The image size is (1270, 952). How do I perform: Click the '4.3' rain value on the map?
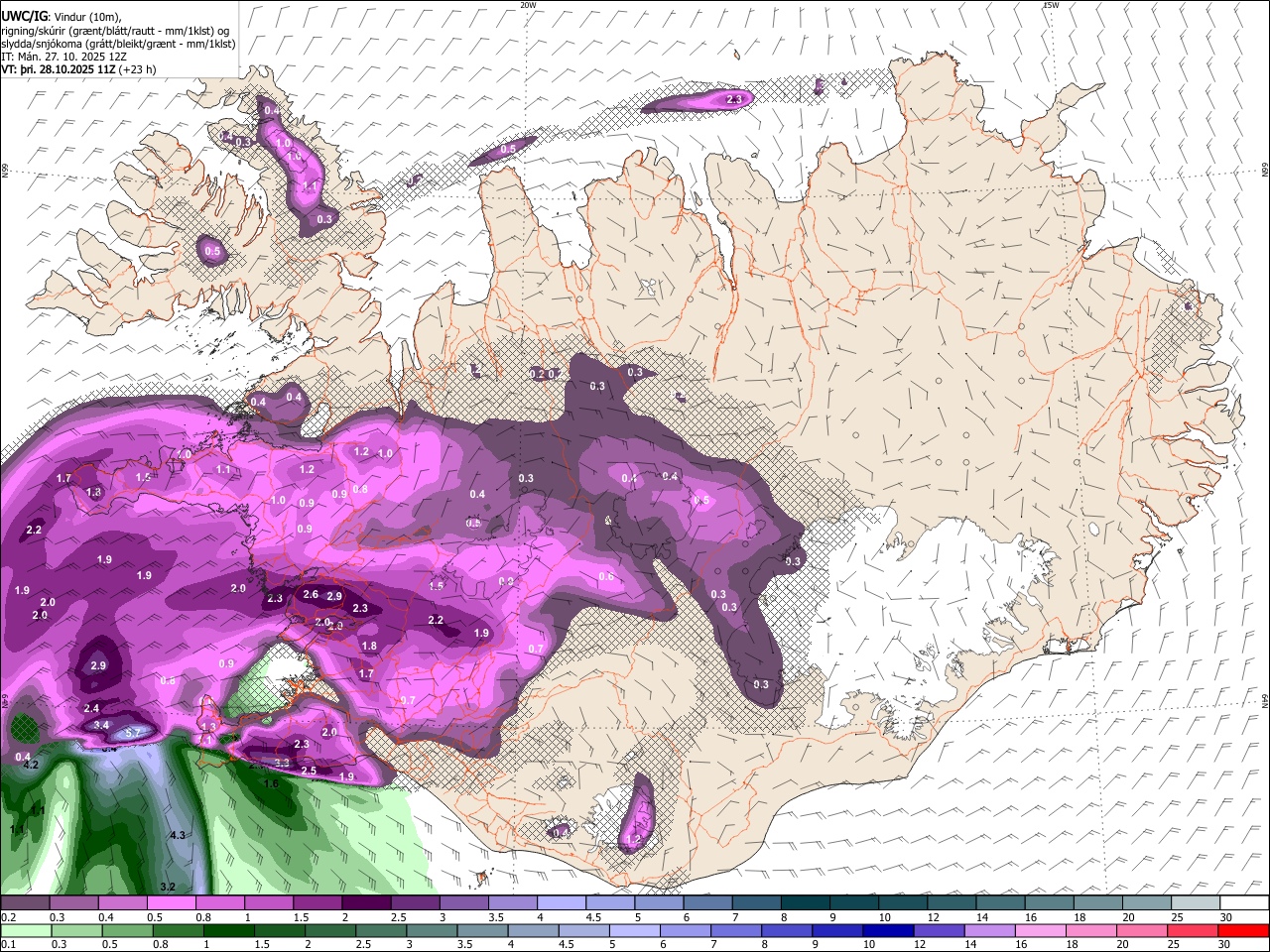coord(178,836)
